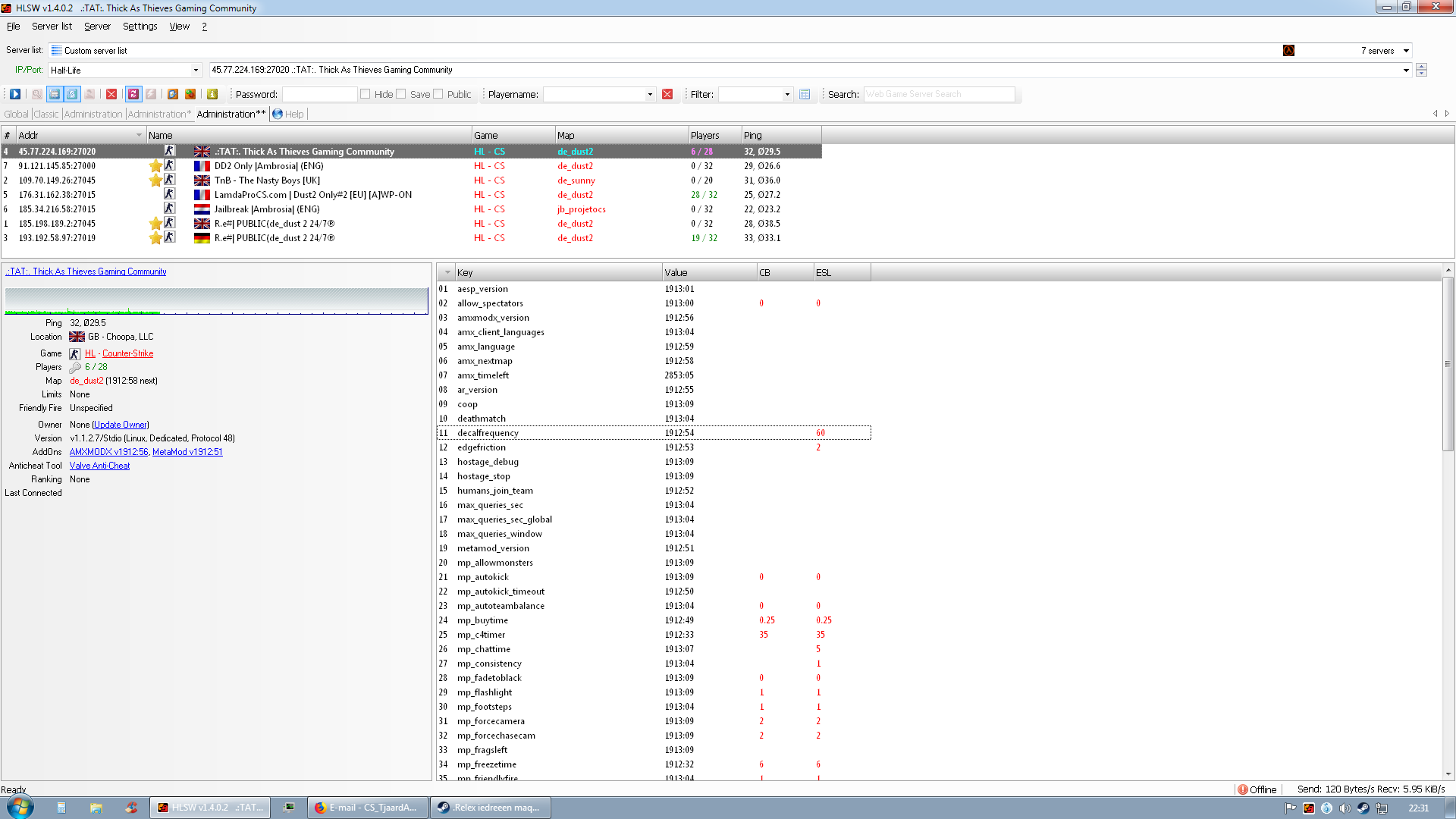Viewport: 1456px width, 819px height.
Task: Open the Windows Start button
Action: click(20, 808)
